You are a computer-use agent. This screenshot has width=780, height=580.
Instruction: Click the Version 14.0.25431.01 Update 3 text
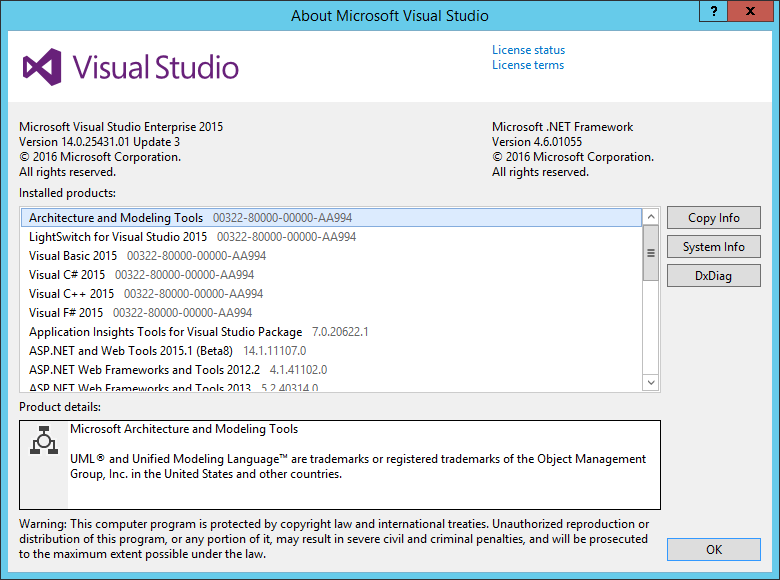(99, 142)
